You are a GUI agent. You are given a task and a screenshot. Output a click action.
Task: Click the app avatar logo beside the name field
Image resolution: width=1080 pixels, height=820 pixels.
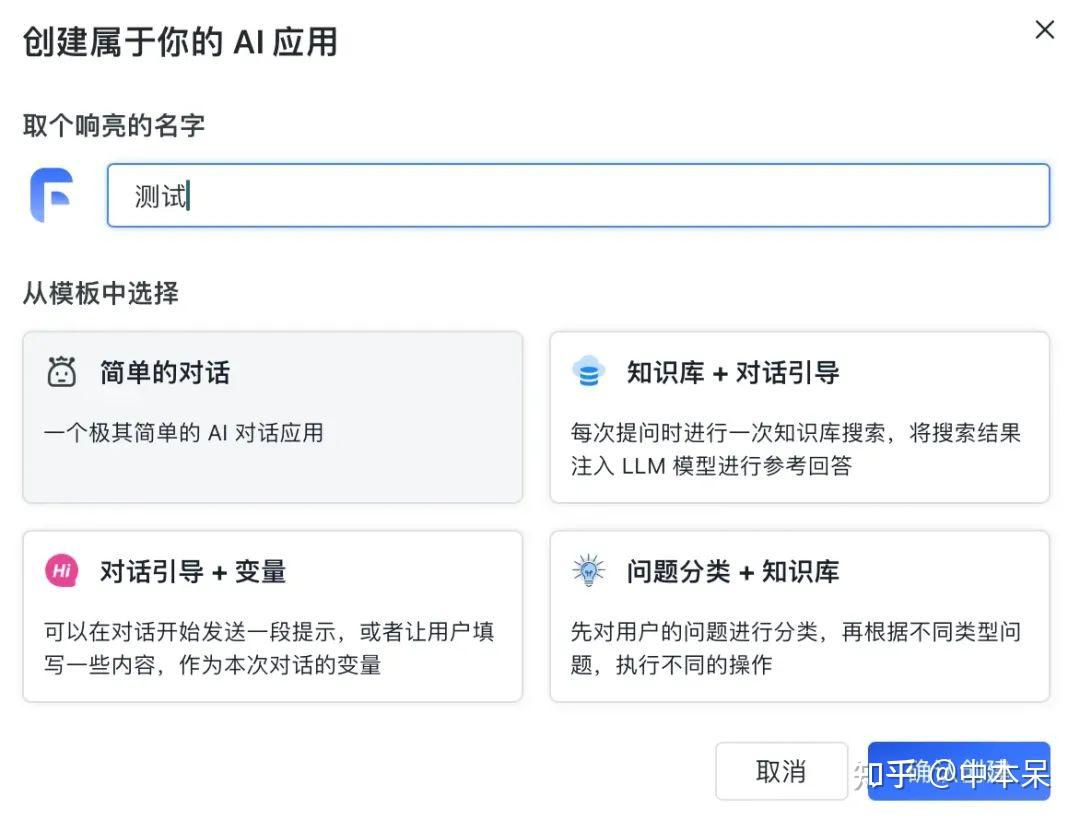(x=53, y=196)
